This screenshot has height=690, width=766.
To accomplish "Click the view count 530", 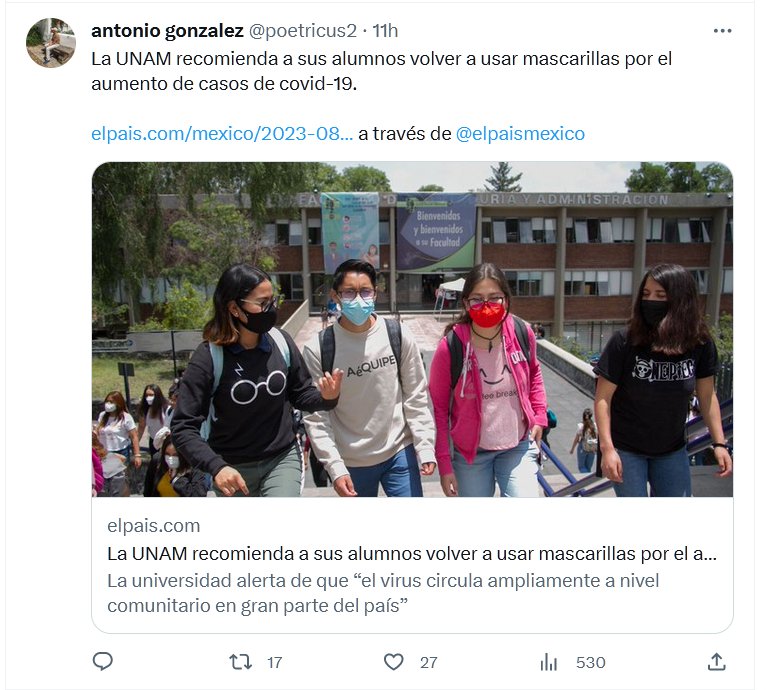I will [591, 663].
